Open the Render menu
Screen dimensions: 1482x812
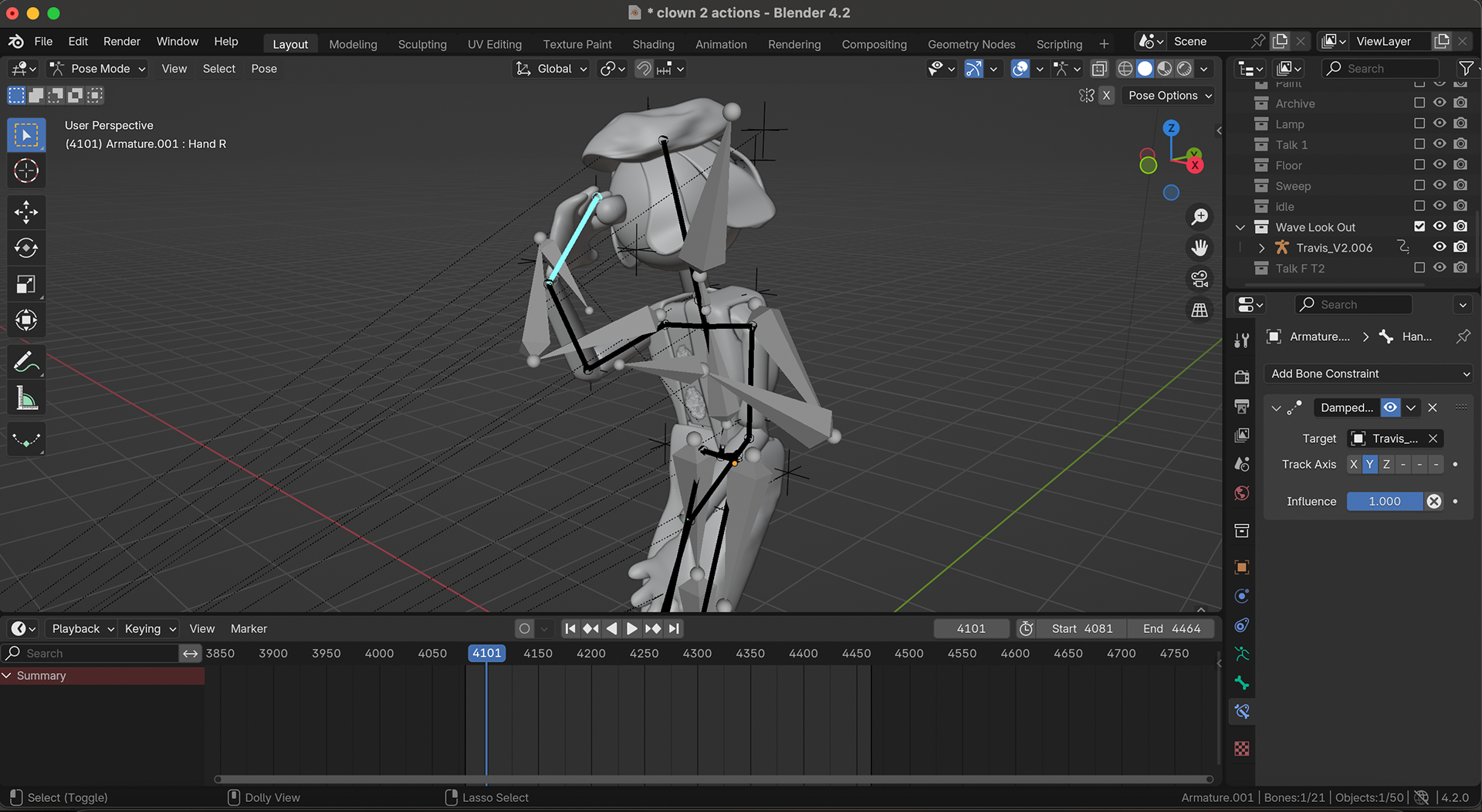click(x=122, y=41)
